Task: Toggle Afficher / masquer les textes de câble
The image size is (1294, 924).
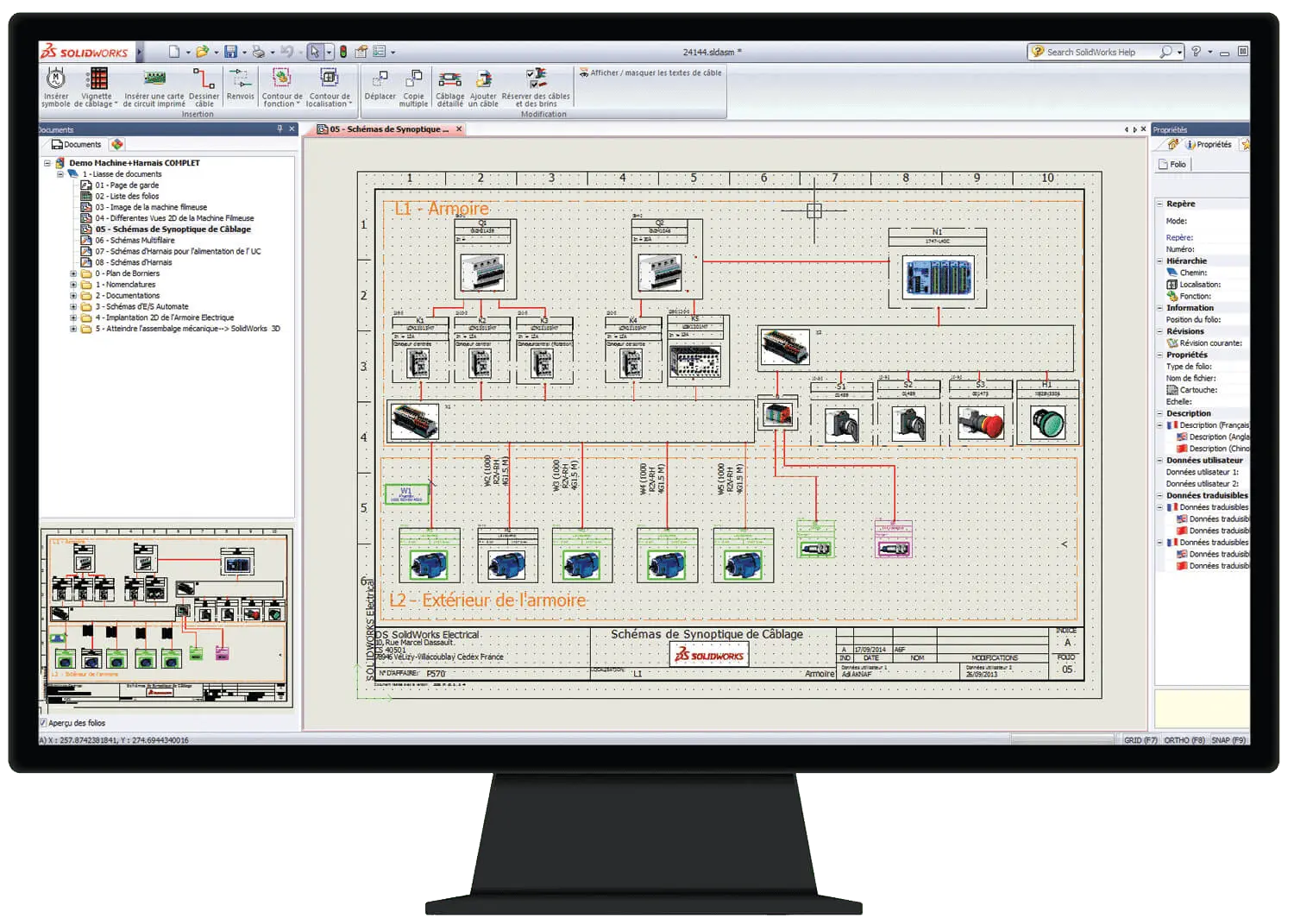Action: click(x=650, y=73)
